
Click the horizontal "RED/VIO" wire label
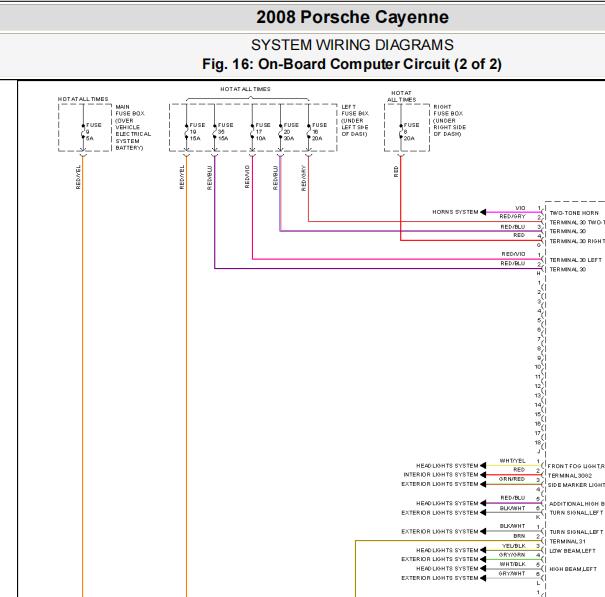pyautogui.click(x=513, y=254)
